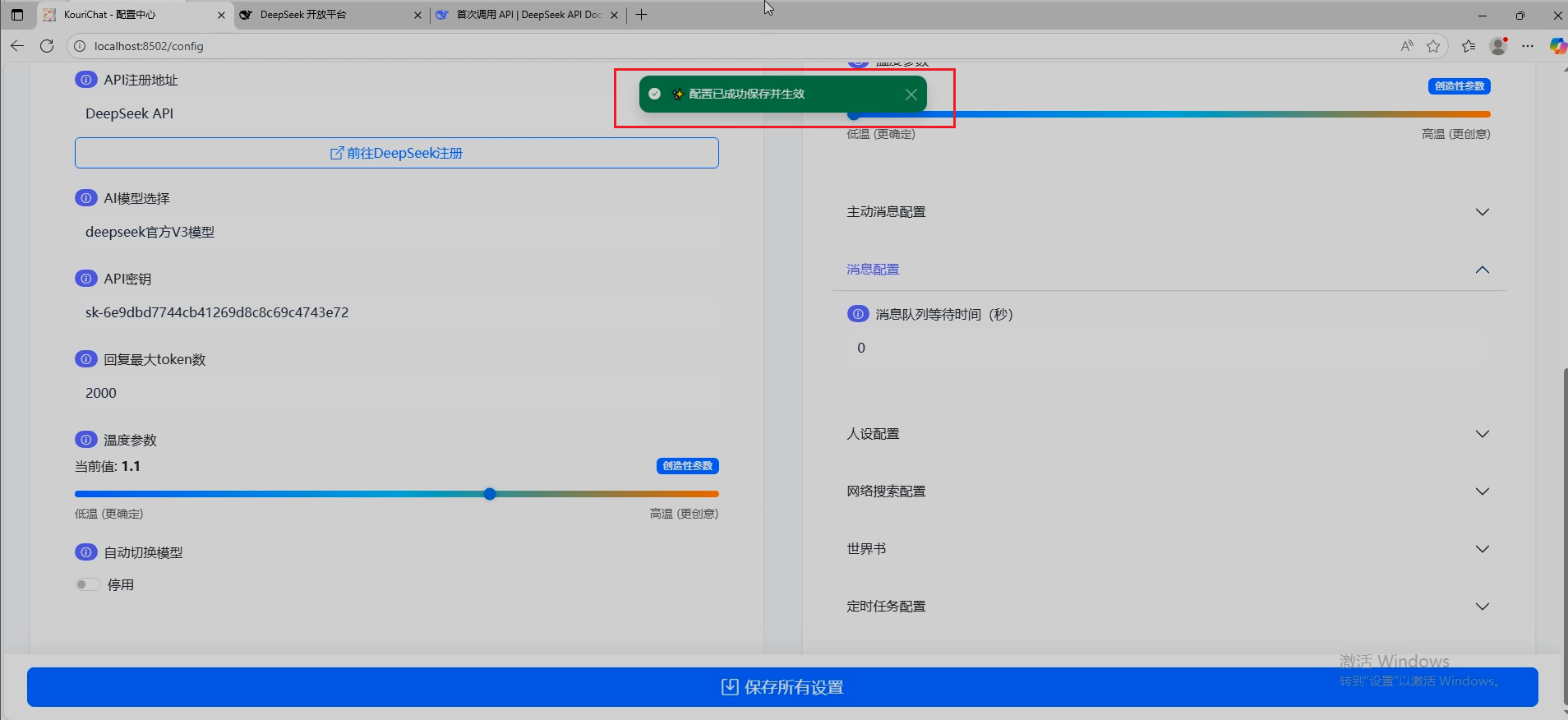Dismiss the 配置已成功保存 notification
The image size is (1568, 720).
pos(911,95)
